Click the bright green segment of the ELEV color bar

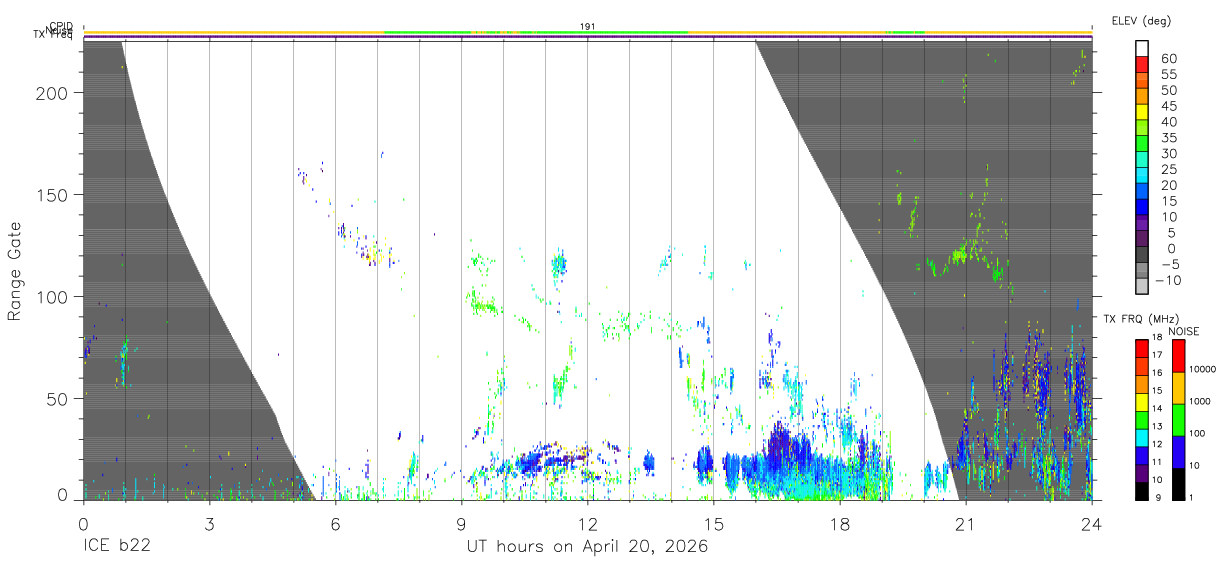click(1142, 143)
